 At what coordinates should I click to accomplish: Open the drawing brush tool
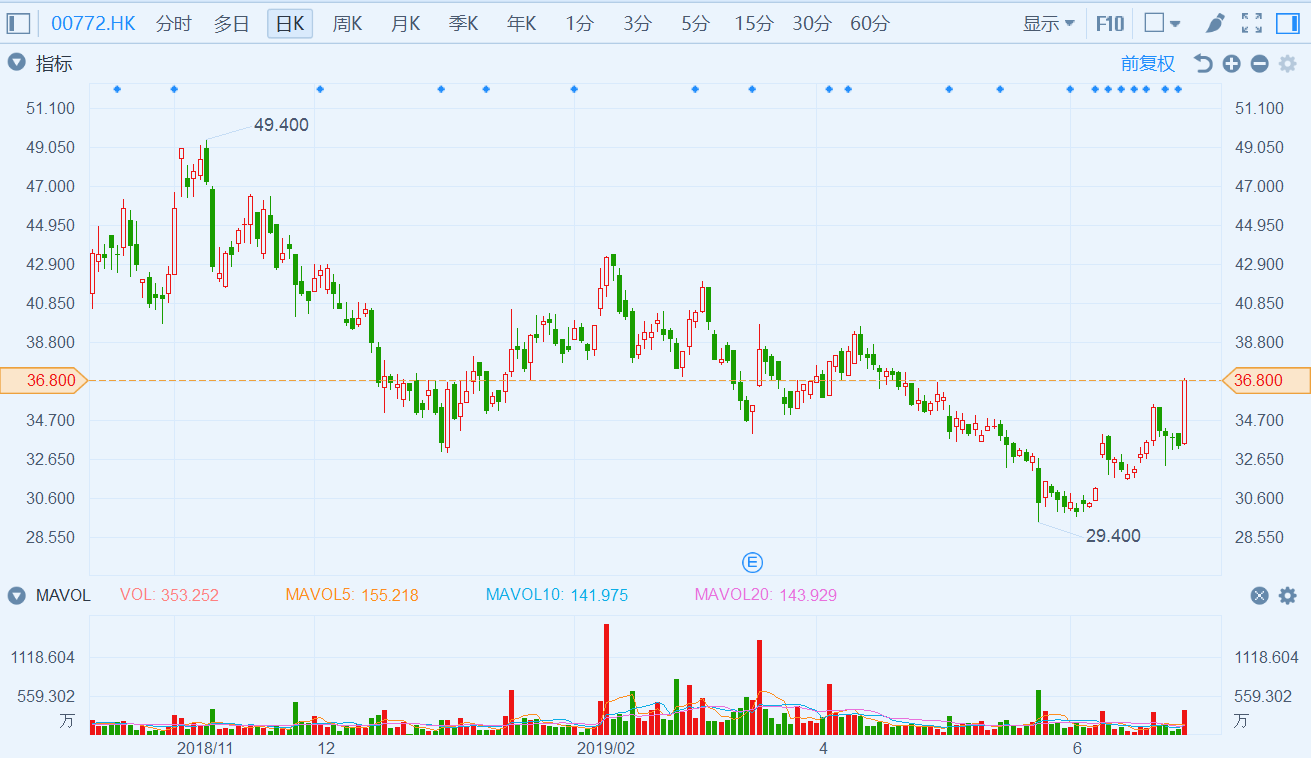point(1215,23)
